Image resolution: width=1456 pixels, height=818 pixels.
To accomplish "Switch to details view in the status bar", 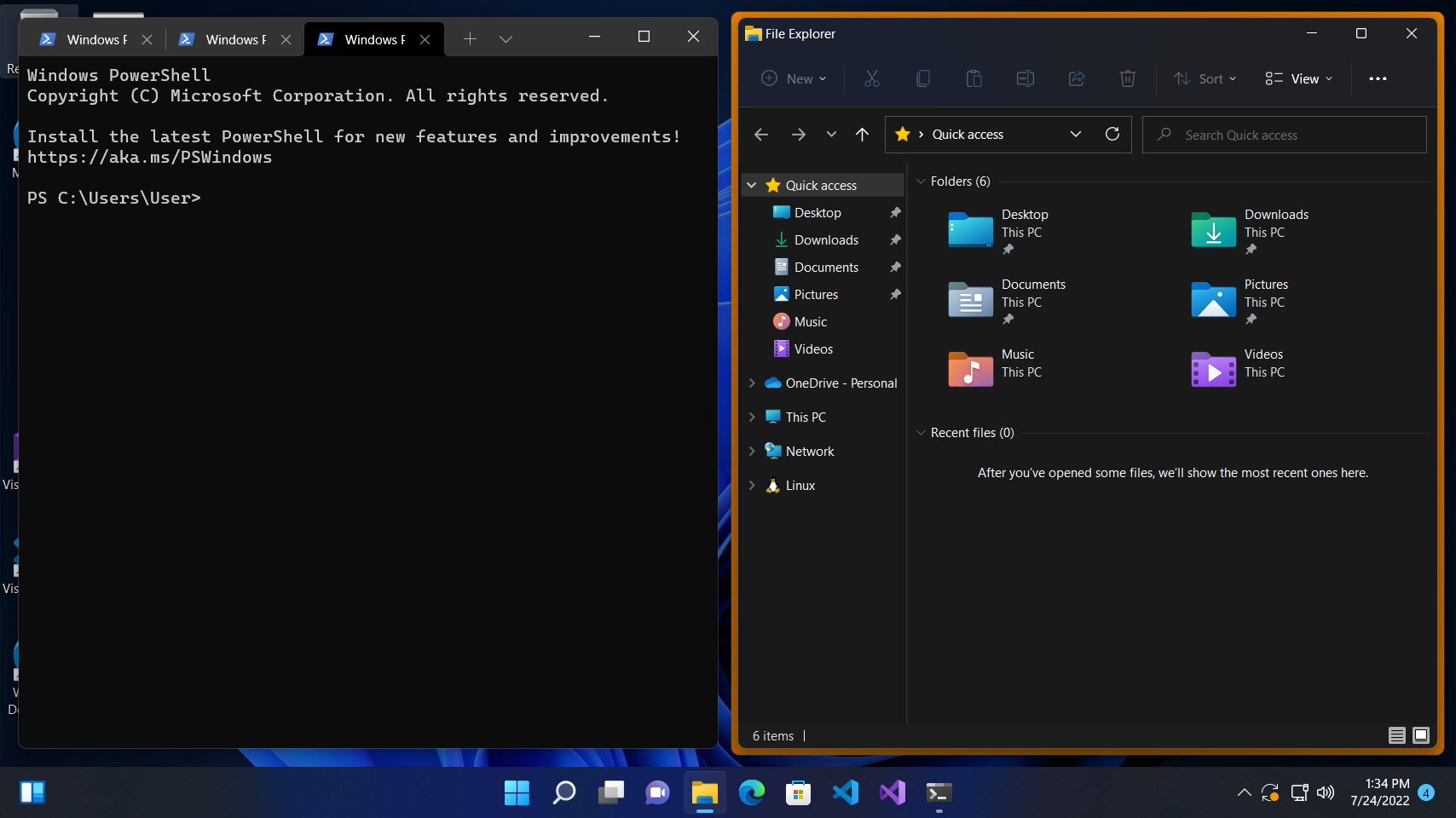I will (x=1396, y=735).
